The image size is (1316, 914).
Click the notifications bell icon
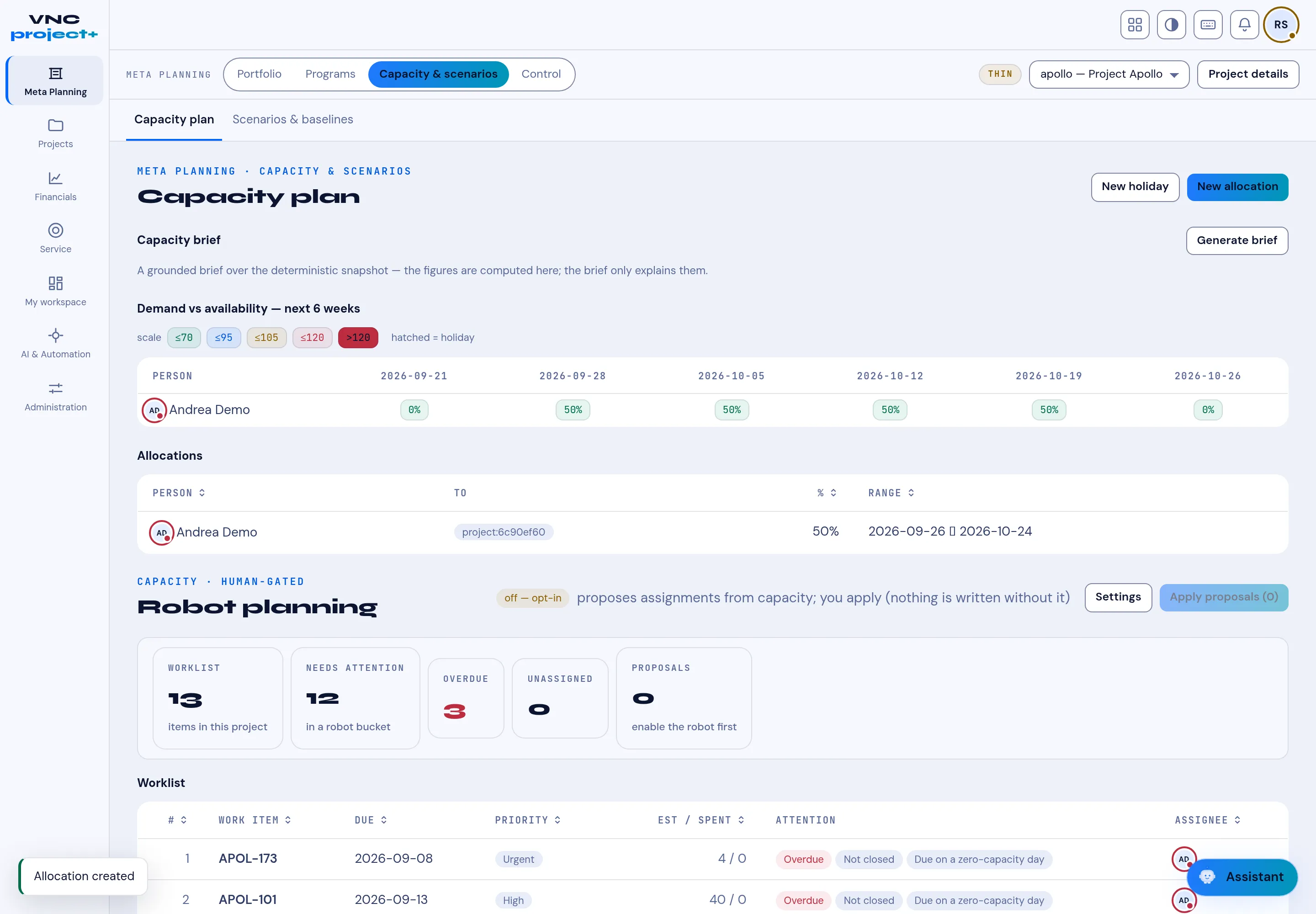[1244, 25]
